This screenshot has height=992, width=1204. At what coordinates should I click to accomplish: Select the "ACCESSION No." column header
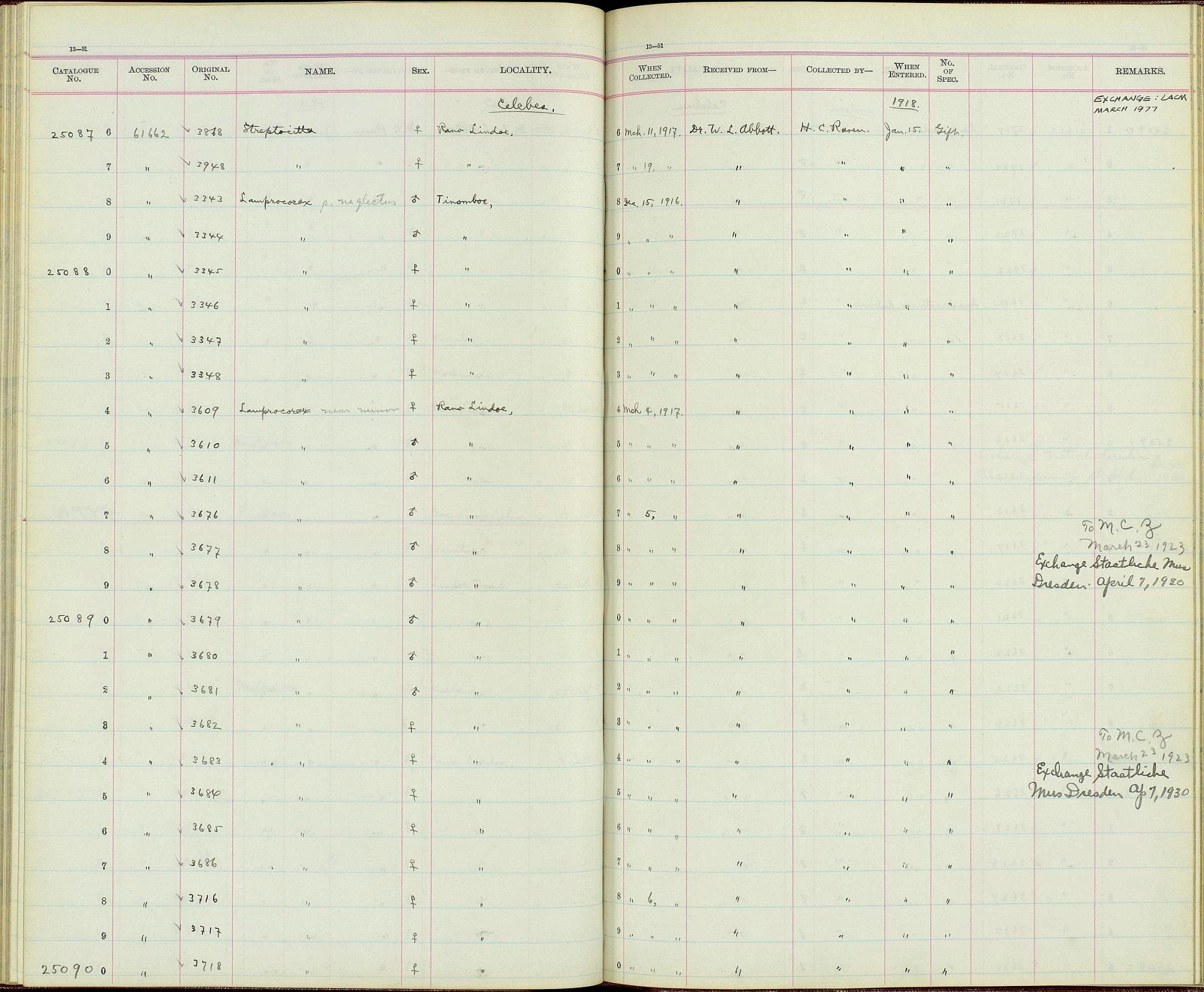coord(149,73)
